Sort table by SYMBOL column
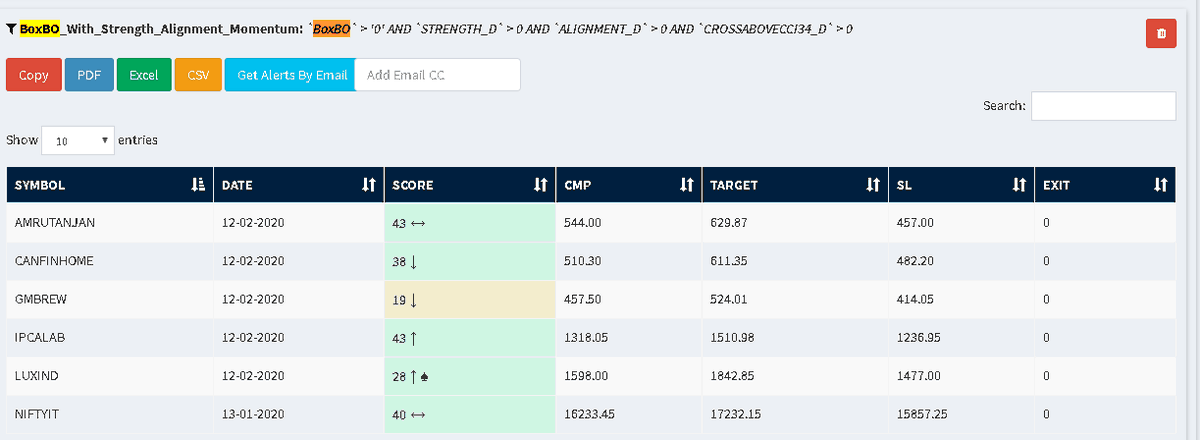The image size is (1200, 440). [109, 185]
